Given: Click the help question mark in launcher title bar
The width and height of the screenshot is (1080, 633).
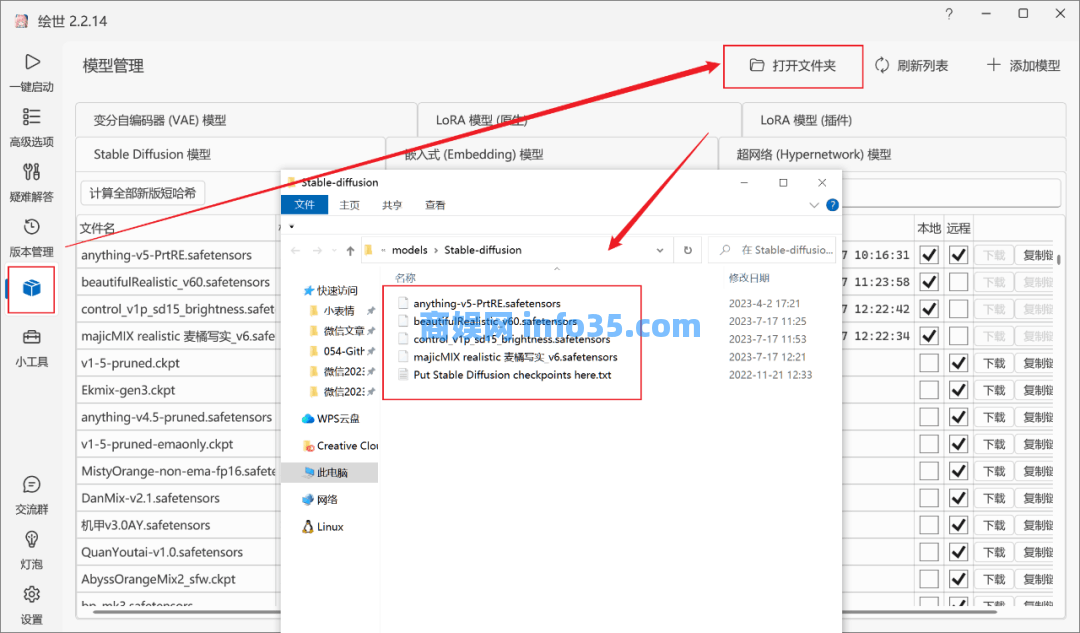Looking at the screenshot, I should coord(949,14).
